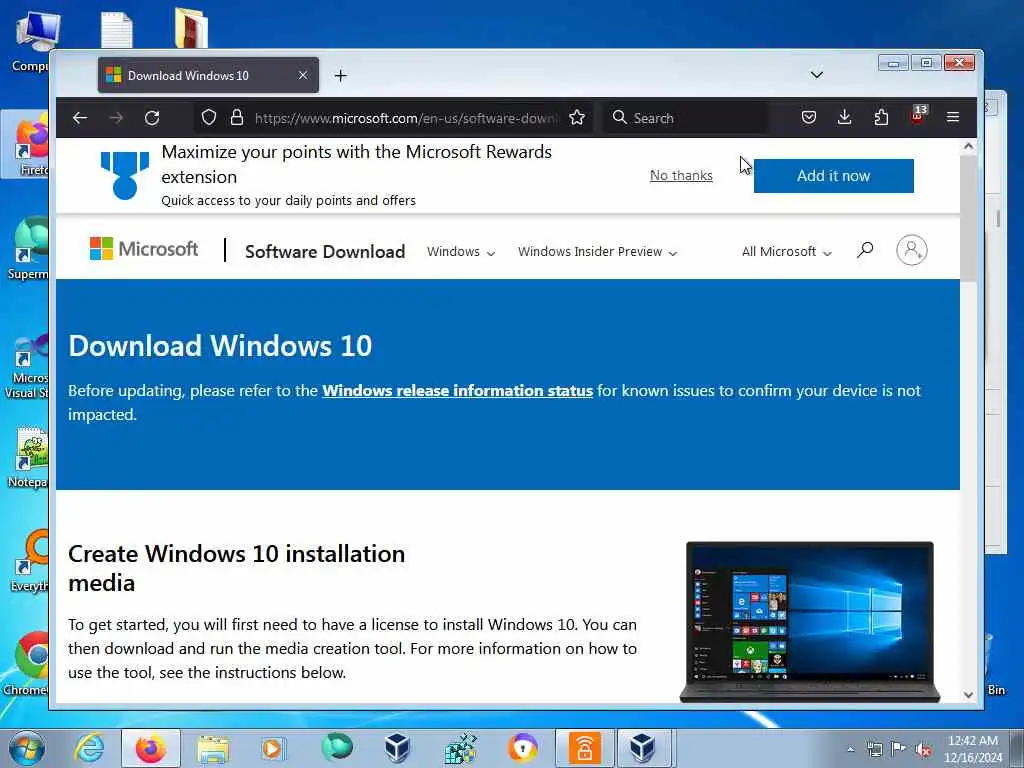Click the round orange lock taskbar icon

click(522, 748)
